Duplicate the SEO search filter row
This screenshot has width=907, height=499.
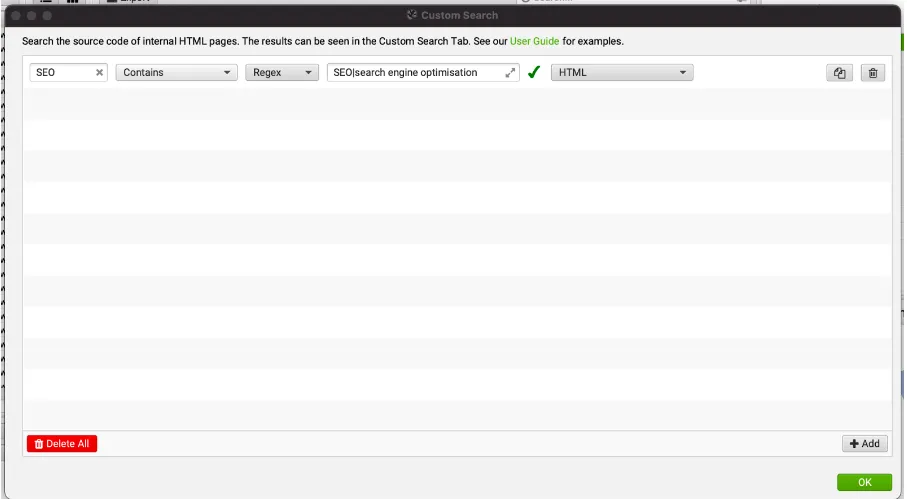coord(839,73)
